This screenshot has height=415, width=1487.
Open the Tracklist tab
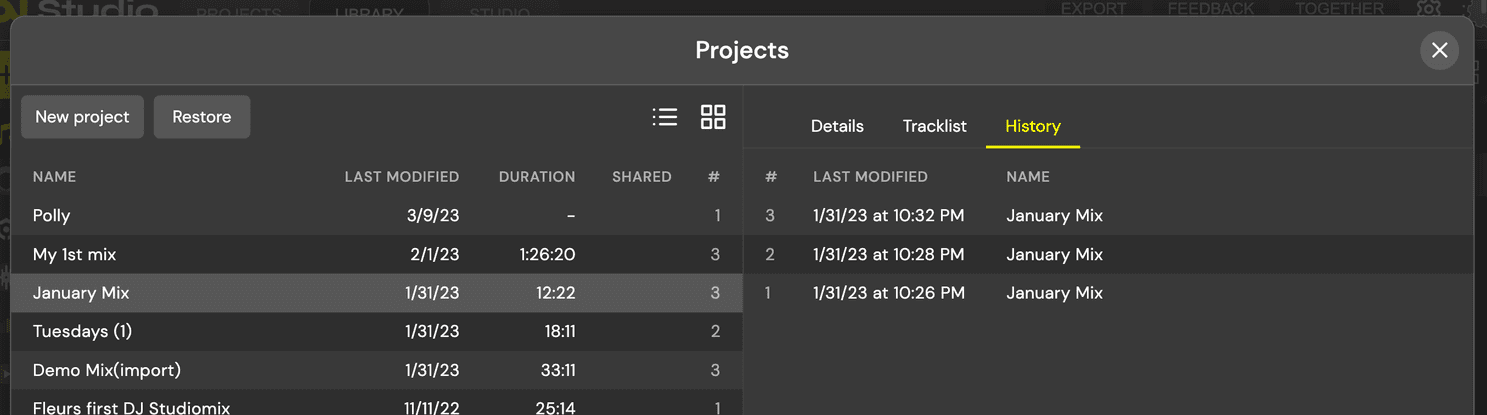pyautogui.click(x=935, y=126)
